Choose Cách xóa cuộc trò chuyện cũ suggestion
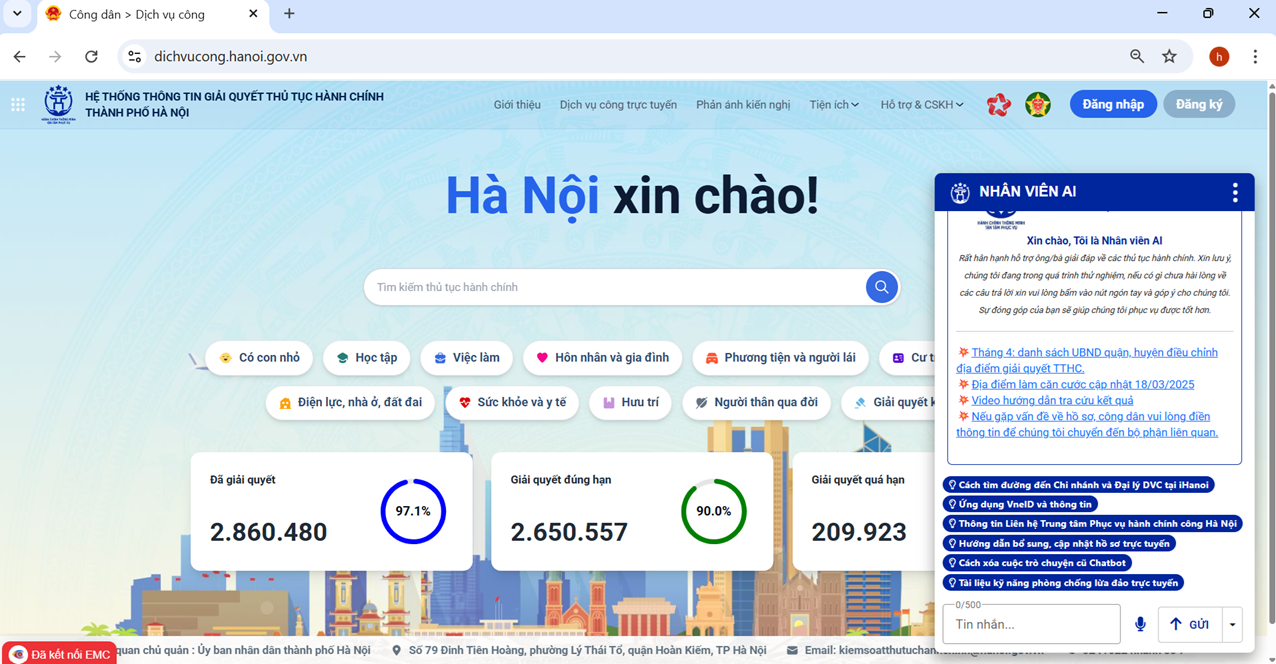This screenshot has height=664, width=1276. click(1037, 563)
